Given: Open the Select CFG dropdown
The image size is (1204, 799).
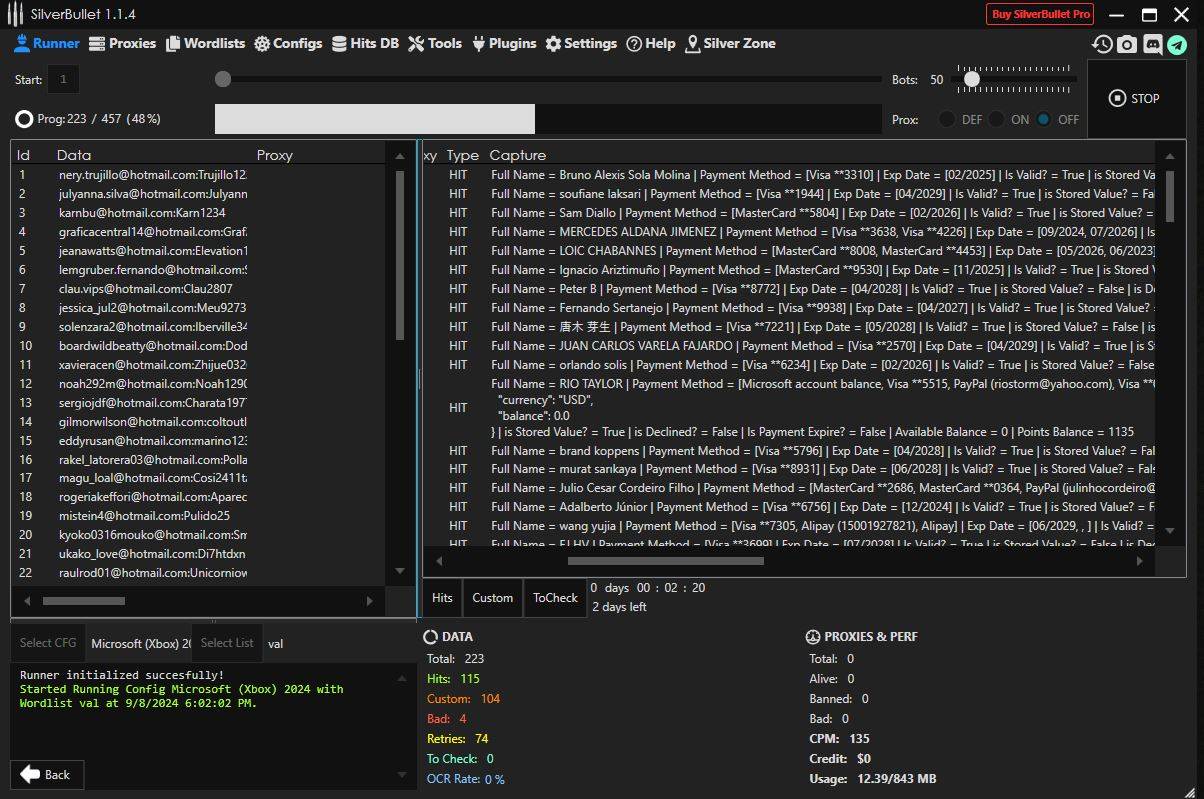Looking at the screenshot, I should 47,643.
